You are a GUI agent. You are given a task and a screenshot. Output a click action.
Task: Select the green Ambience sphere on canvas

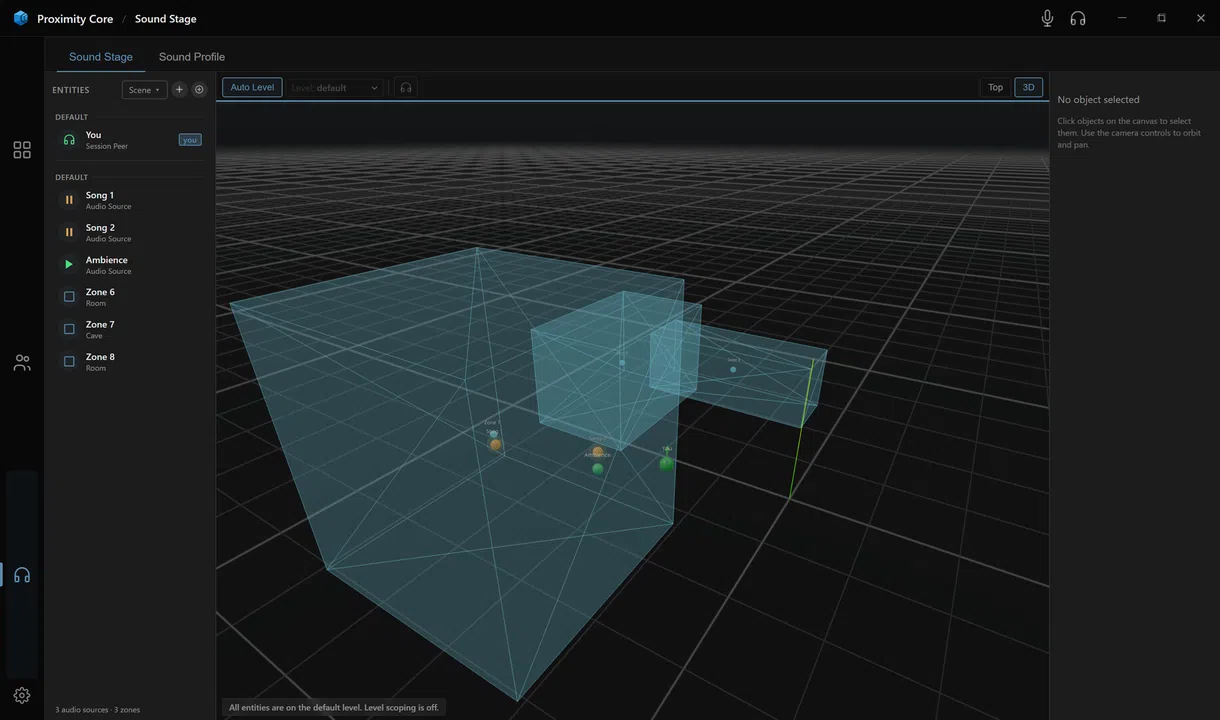pyautogui.click(x=598, y=469)
